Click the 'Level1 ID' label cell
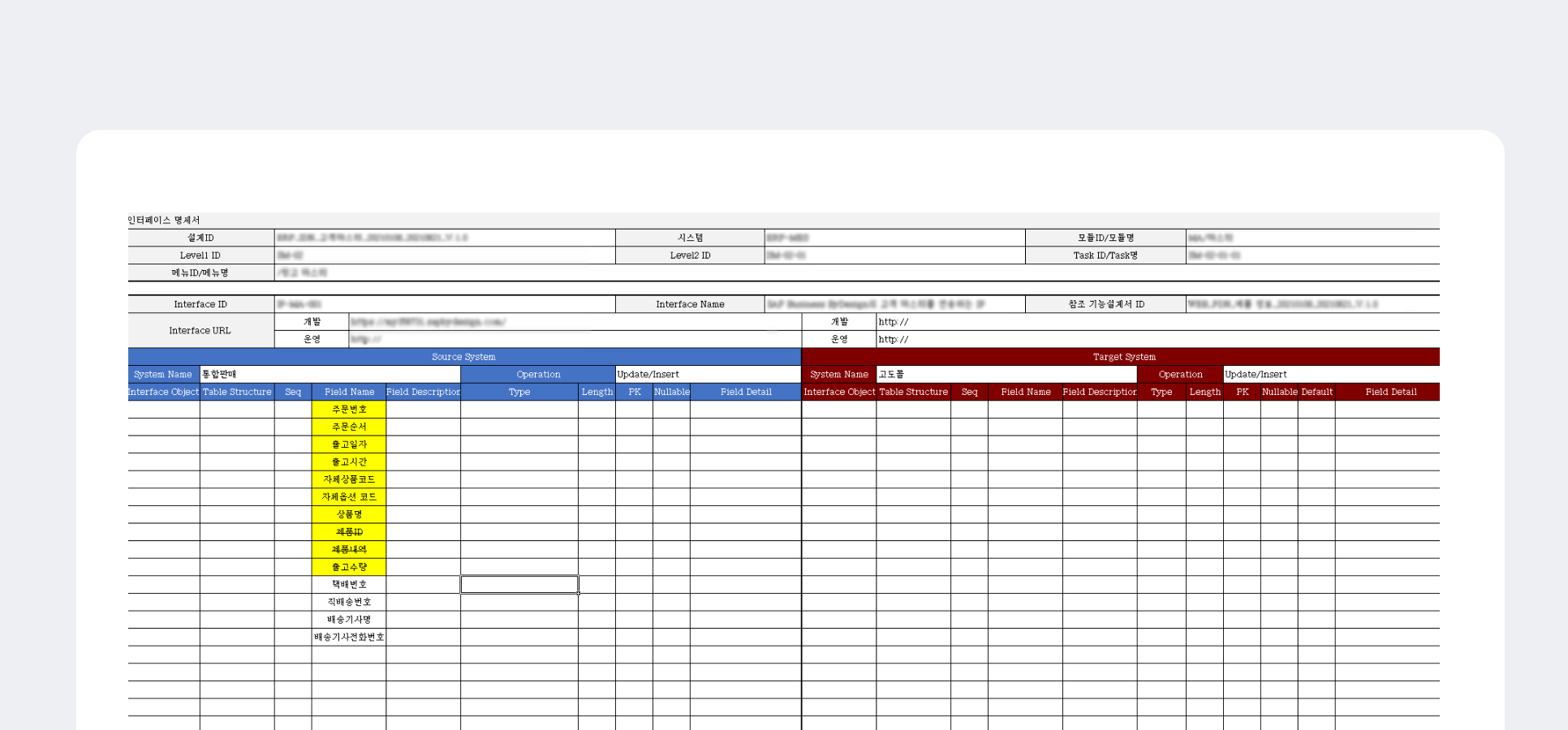The width and height of the screenshot is (1568, 730). [201, 255]
